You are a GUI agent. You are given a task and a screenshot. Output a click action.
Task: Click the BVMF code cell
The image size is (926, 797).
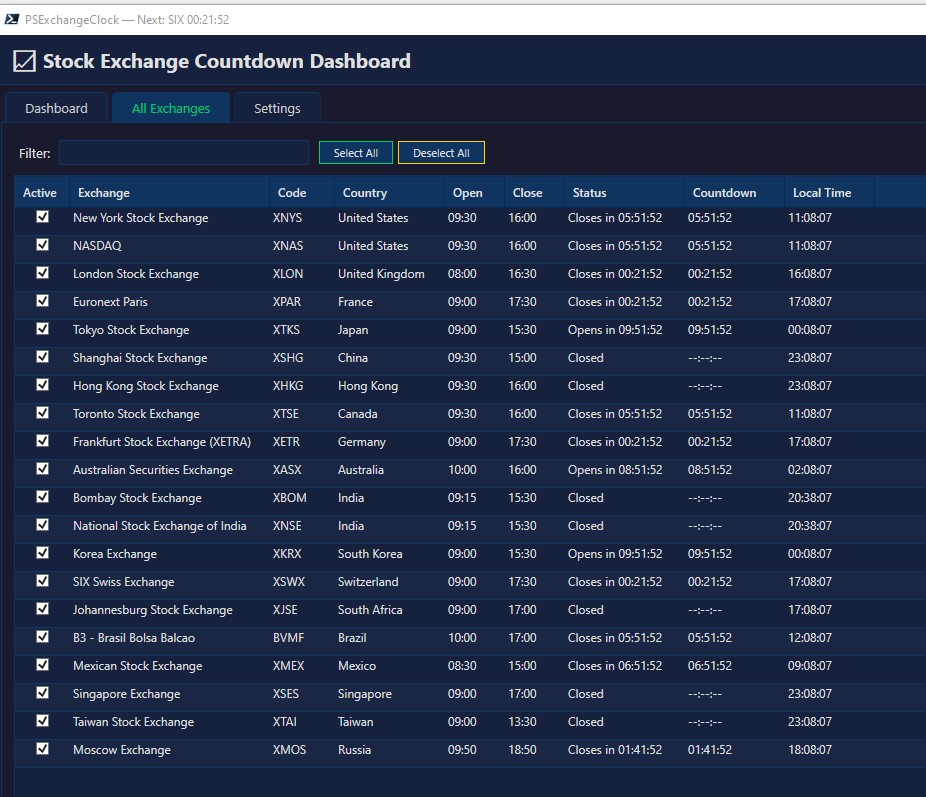(x=288, y=638)
